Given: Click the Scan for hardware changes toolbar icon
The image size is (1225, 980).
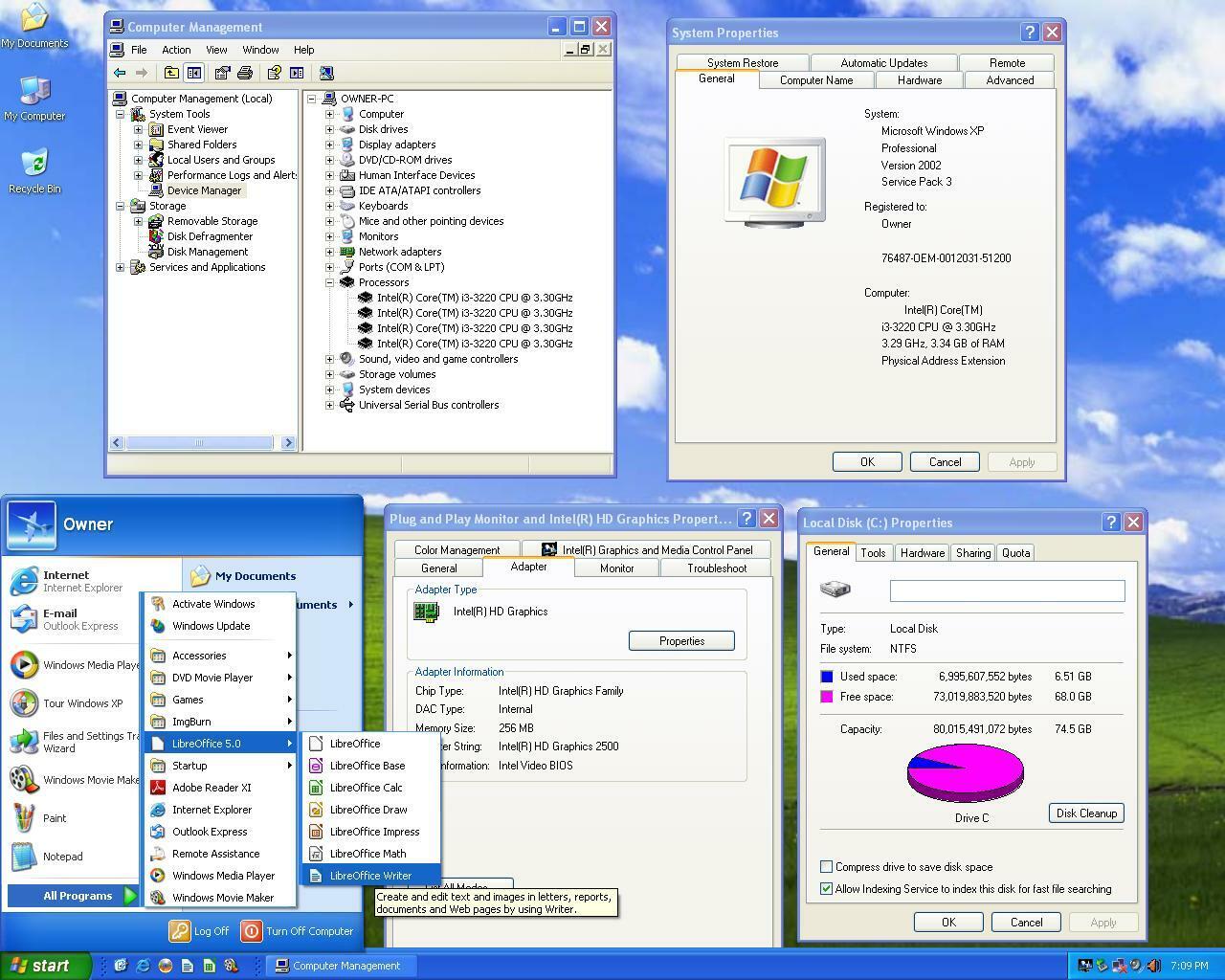Looking at the screenshot, I should (325, 73).
